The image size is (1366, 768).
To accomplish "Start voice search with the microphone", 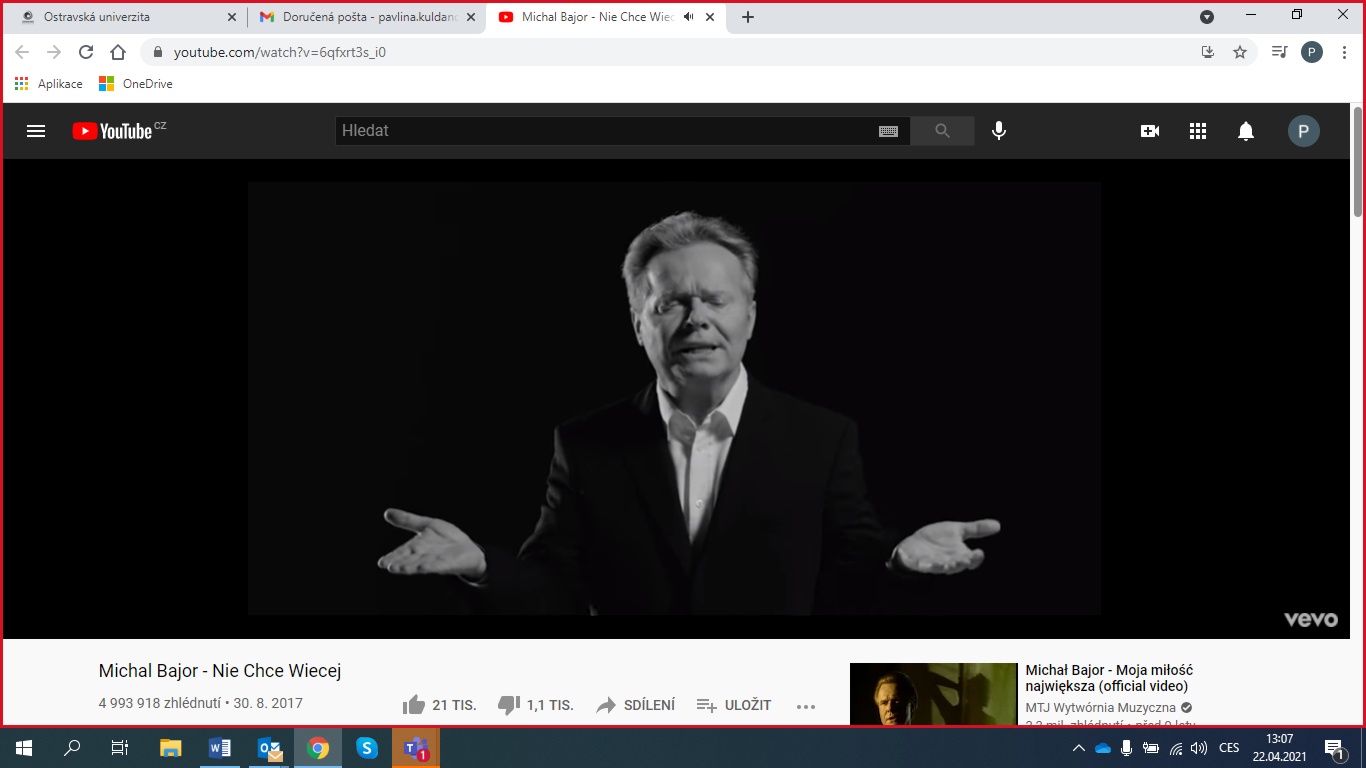I will (x=998, y=131).
